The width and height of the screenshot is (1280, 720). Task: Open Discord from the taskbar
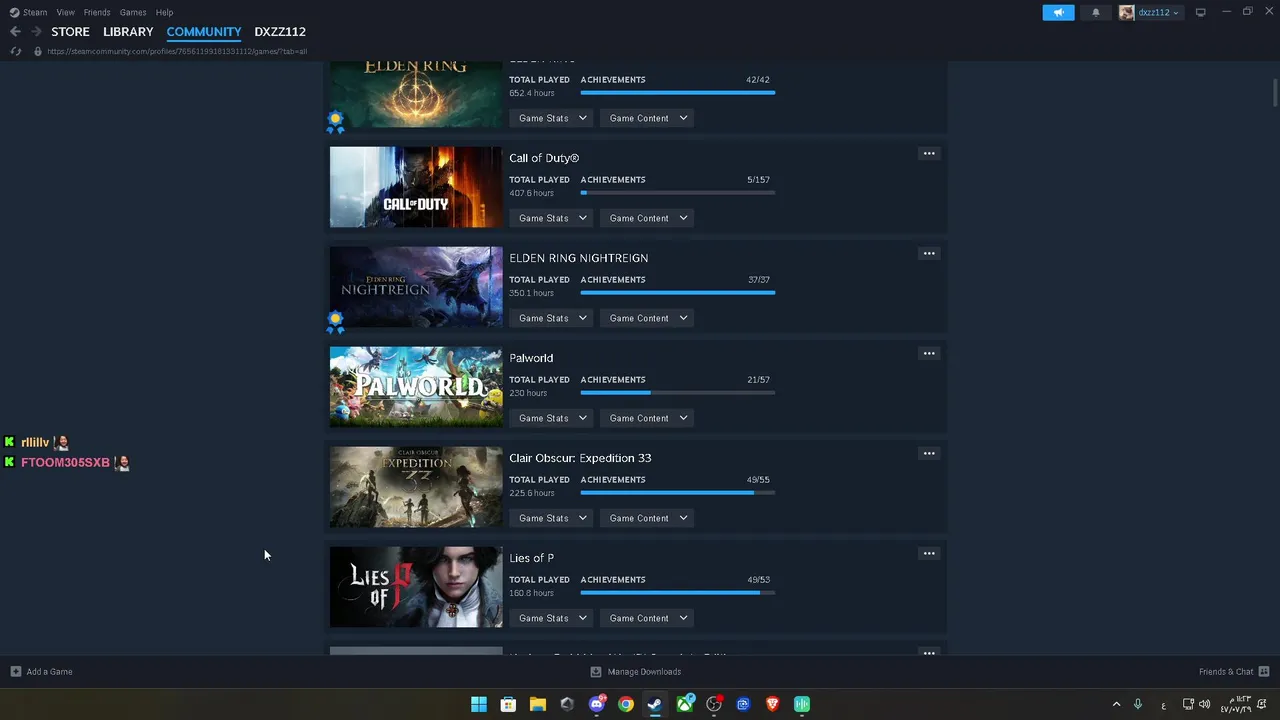pyautogui.click(x=597, y=704)
